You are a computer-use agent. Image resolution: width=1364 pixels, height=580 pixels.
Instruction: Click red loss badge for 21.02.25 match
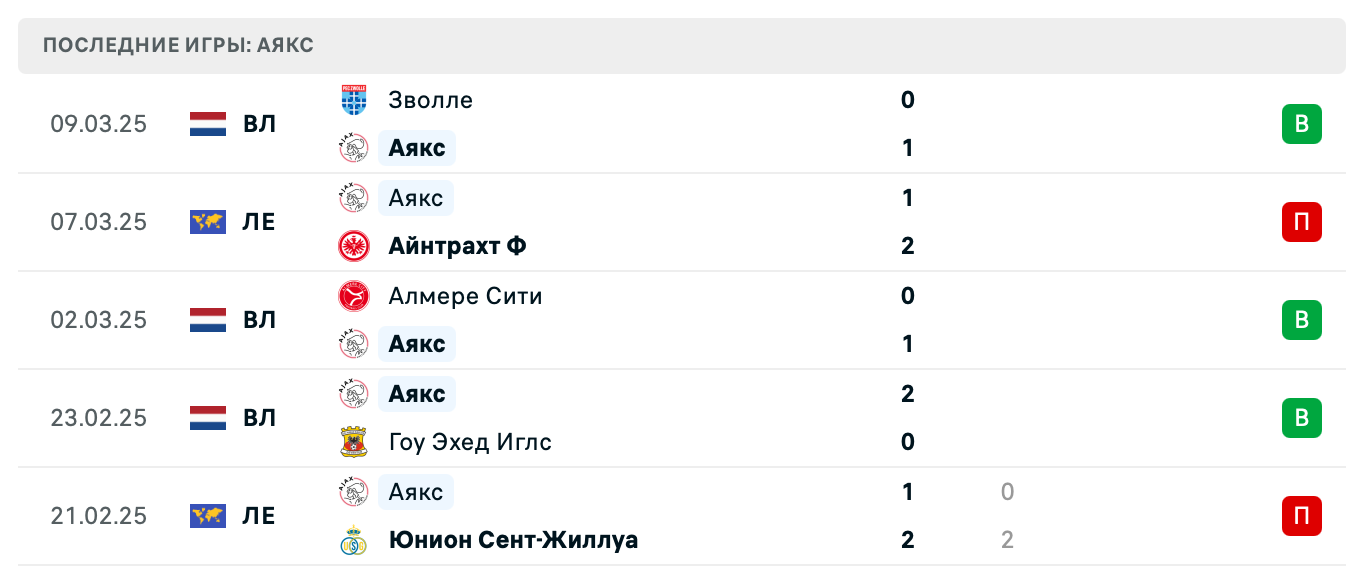pyautogui.click(x=1301, y=516)
